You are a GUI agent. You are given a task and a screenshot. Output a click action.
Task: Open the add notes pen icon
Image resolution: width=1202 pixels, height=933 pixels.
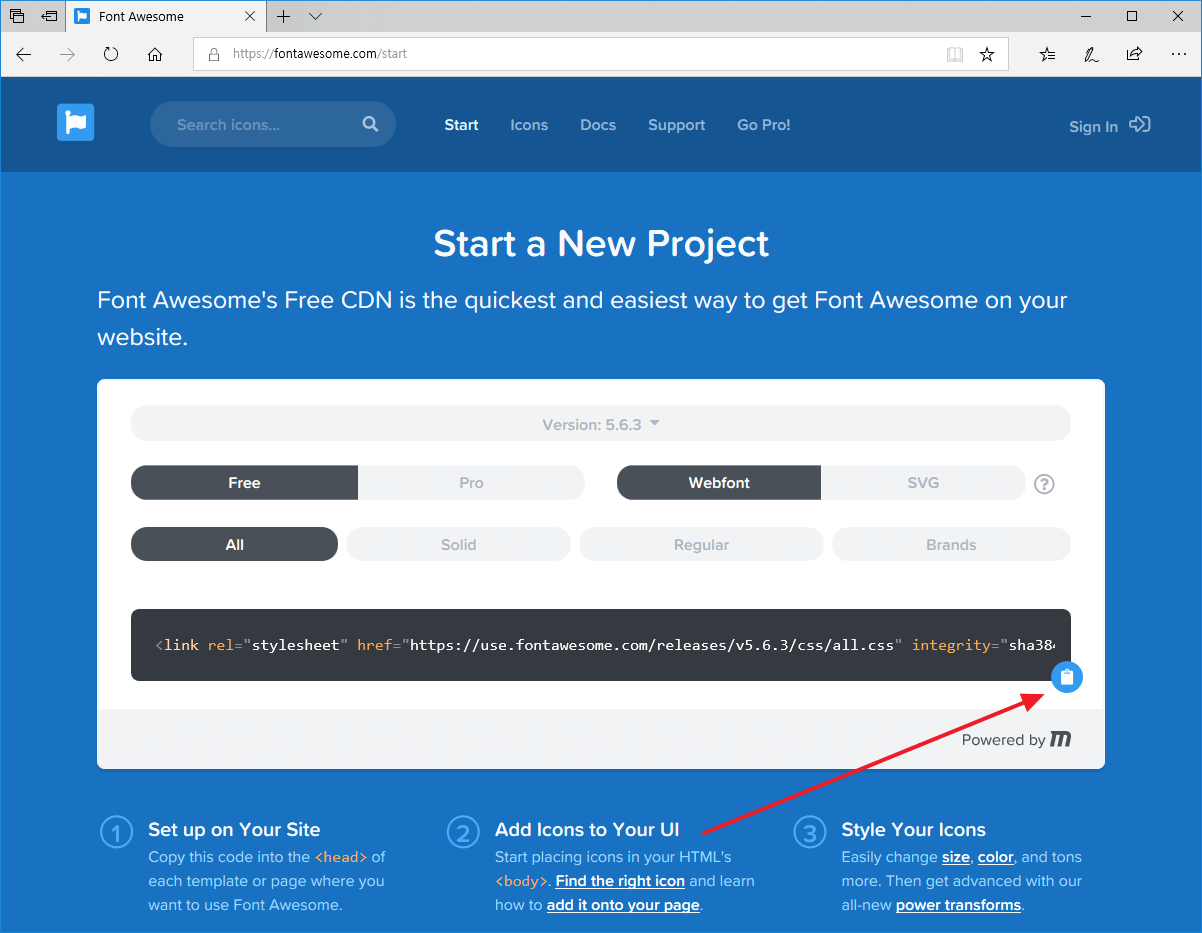pos(1091,54)
